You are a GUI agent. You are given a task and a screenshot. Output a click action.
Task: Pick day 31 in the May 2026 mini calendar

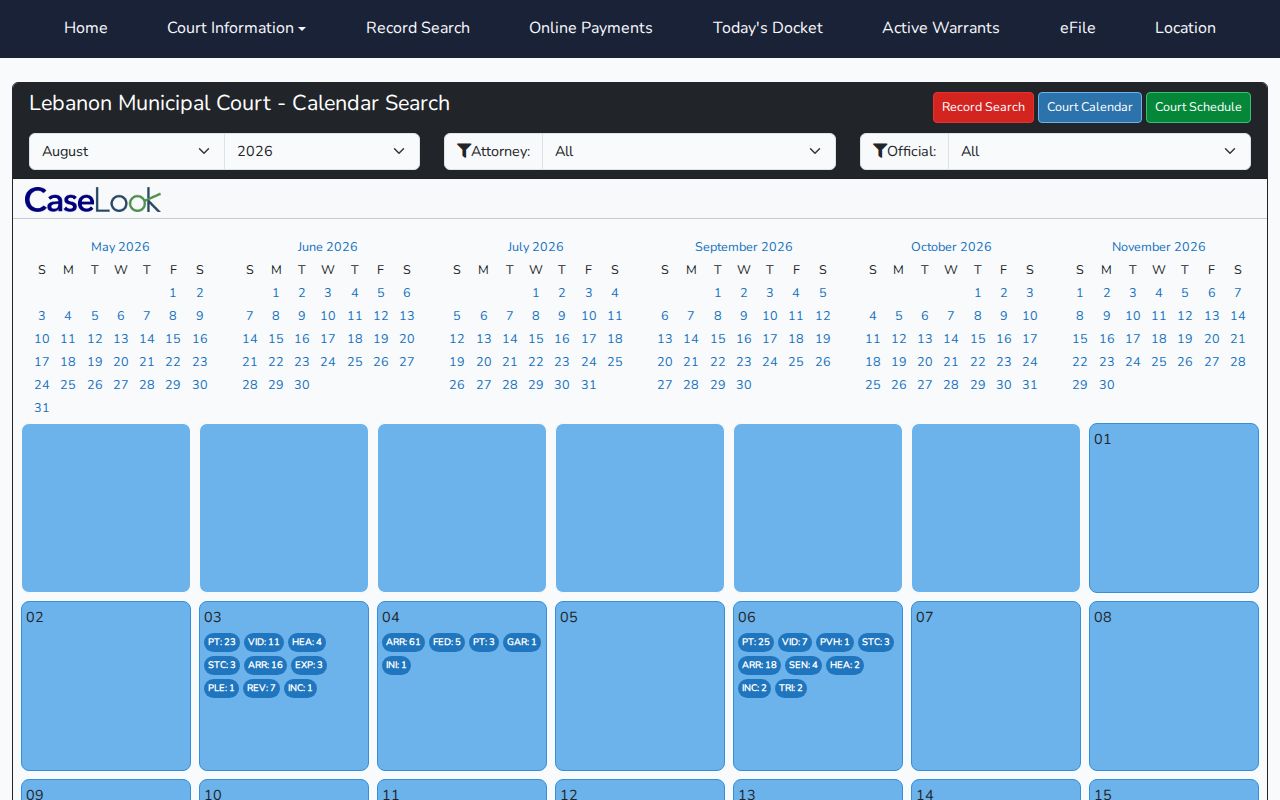coord(42,408)
